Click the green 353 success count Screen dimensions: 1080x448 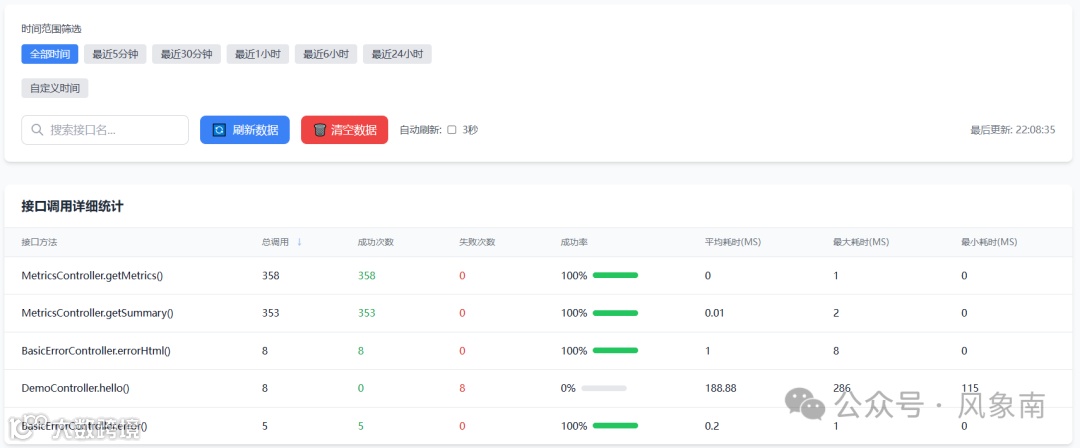(x=366, y=313)
